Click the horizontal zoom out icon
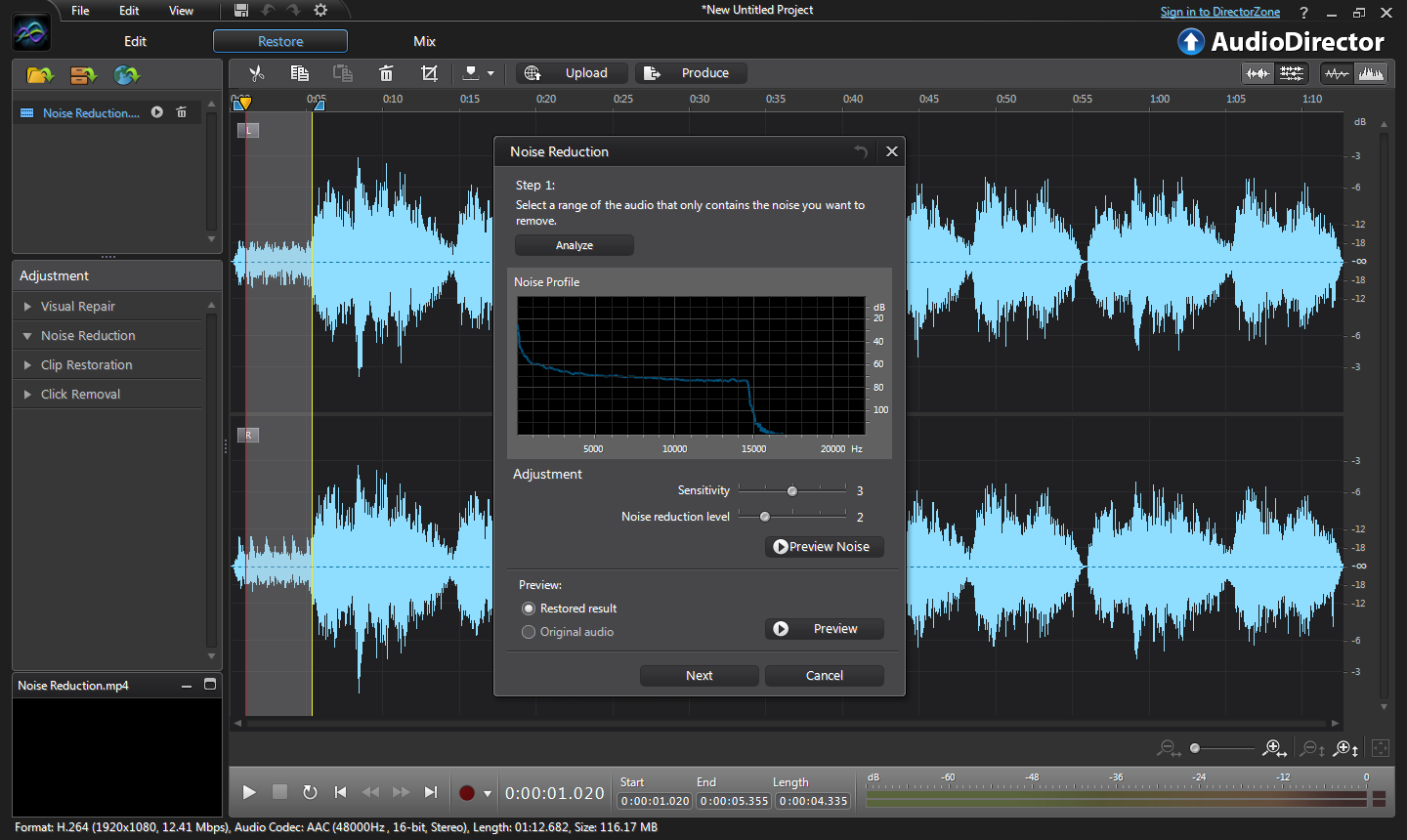 (x=1169, y=748)
